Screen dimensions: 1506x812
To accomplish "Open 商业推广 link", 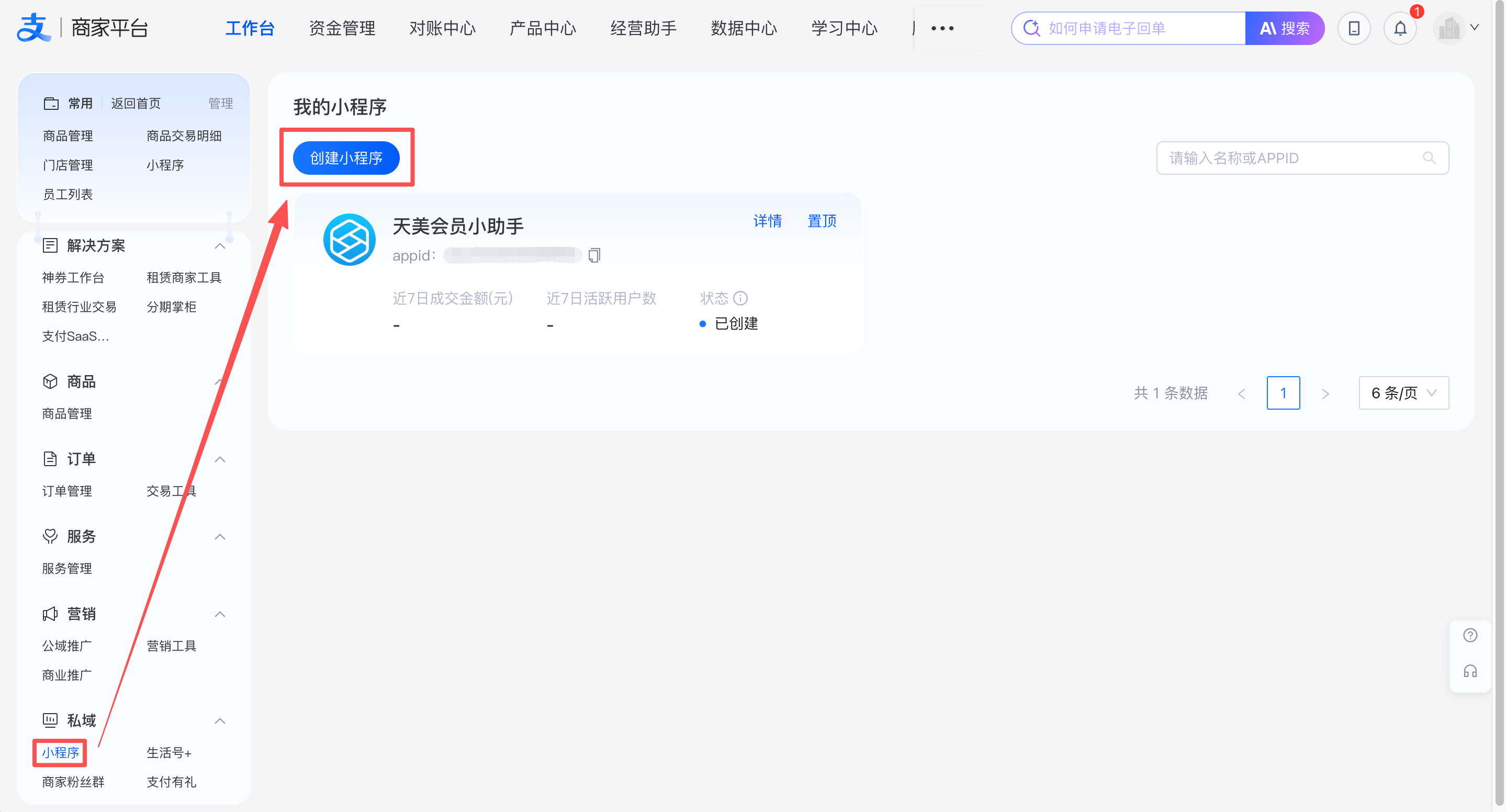I will [66, 674].
